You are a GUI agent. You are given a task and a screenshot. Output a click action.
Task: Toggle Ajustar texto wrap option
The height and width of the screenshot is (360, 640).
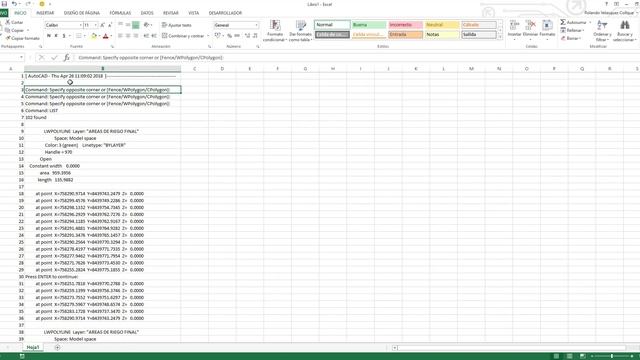click(176, 25)
